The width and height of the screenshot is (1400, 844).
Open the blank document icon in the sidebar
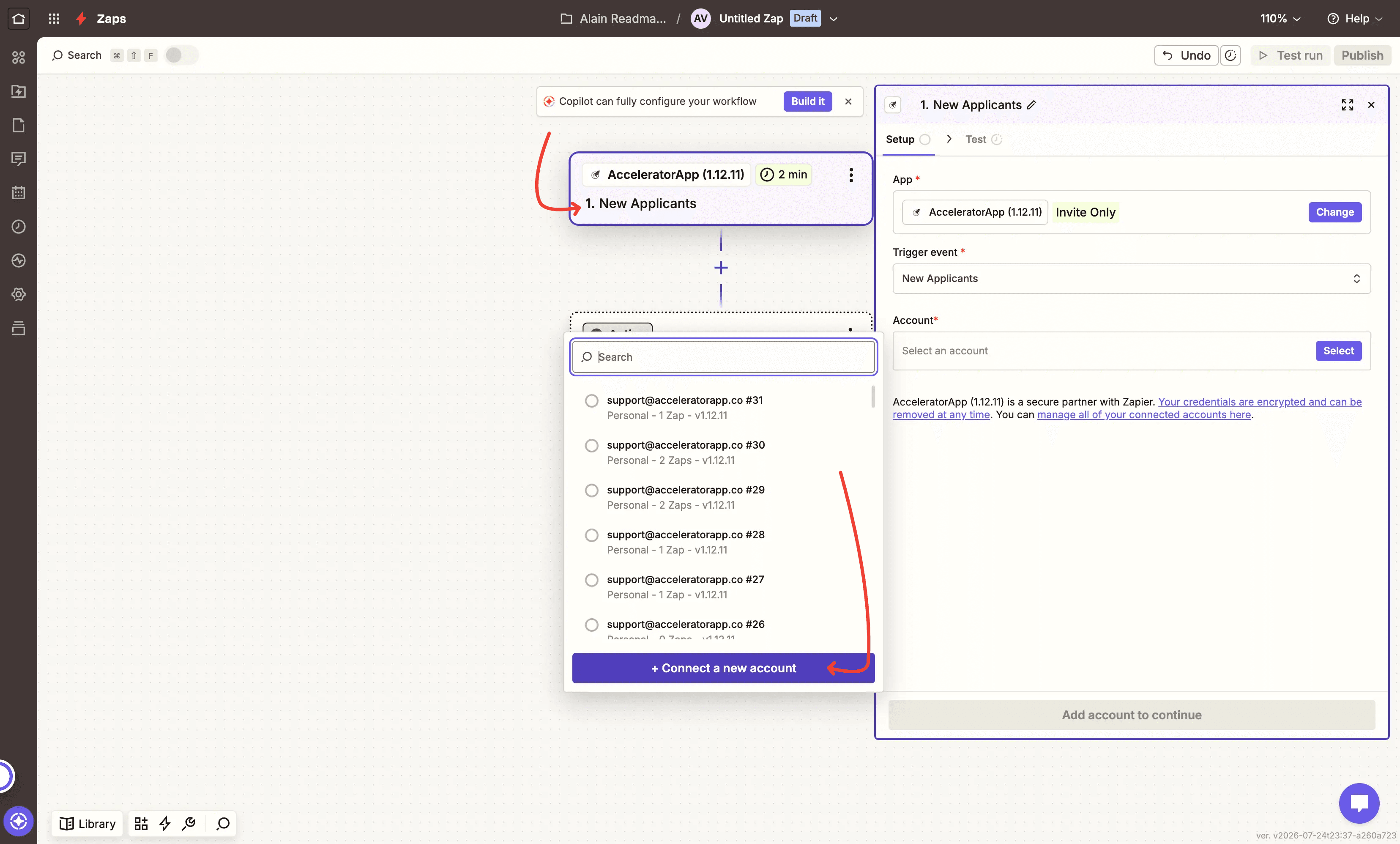(18, 125)
